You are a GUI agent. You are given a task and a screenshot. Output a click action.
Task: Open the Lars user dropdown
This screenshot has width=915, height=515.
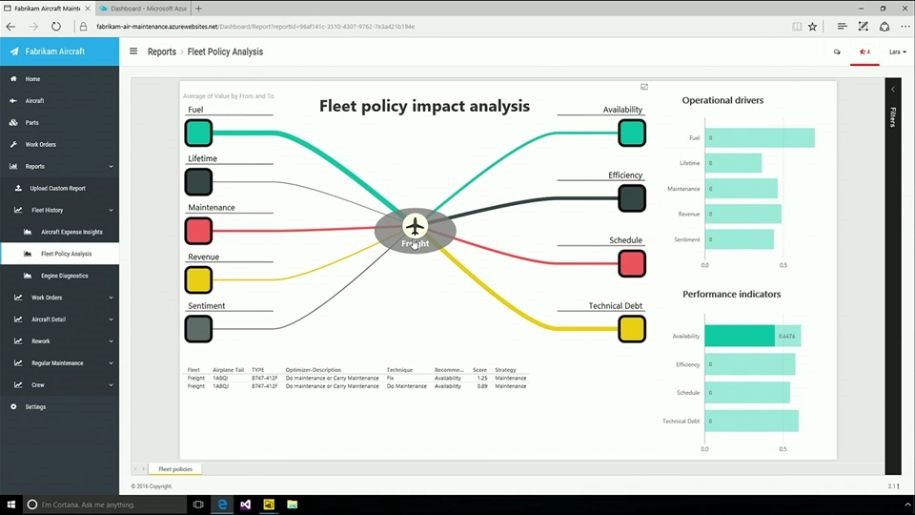click(x=897, y=52)
